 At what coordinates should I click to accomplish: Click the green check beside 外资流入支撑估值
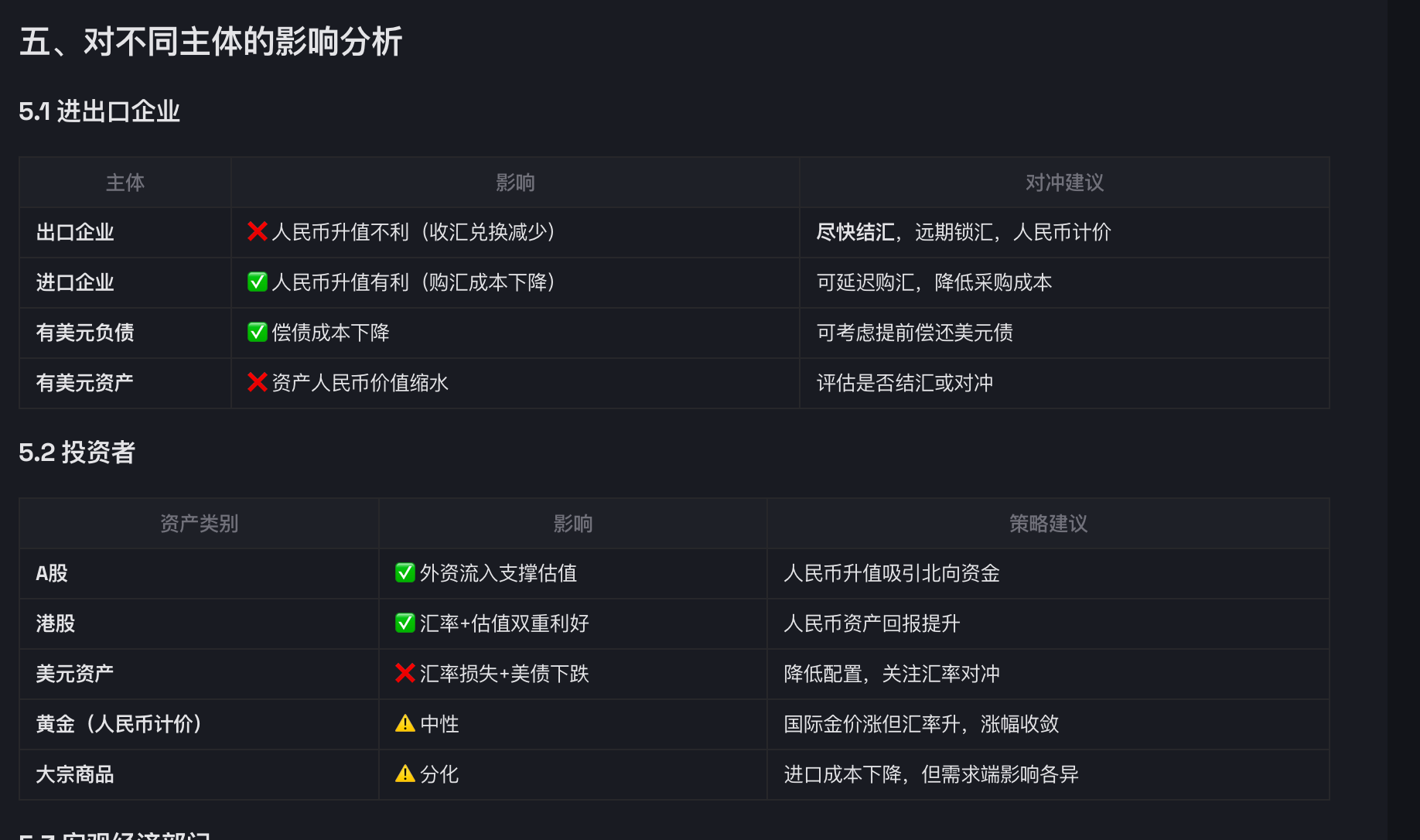coord(405,572)
